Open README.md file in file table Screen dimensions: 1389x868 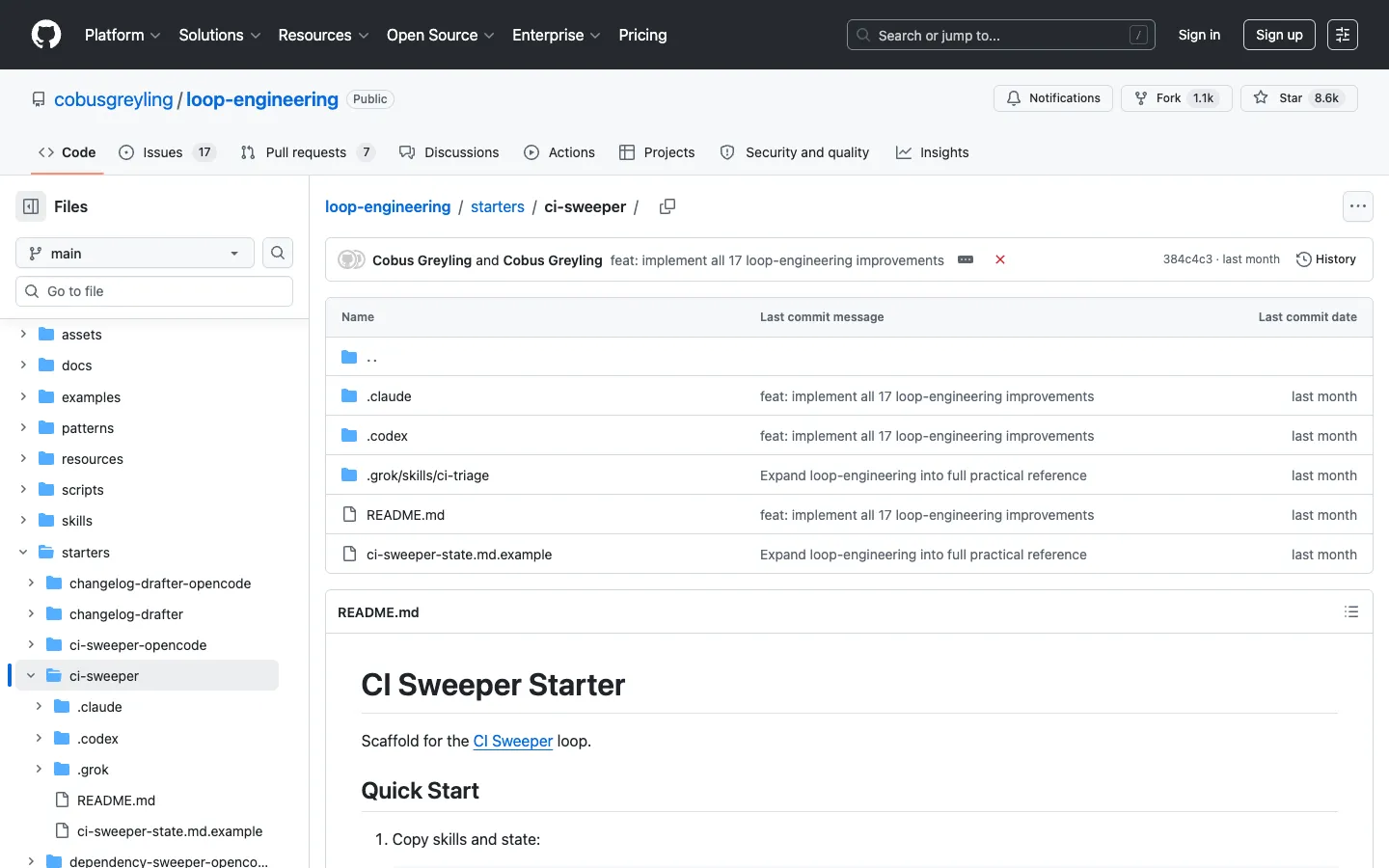pos(405,515)
